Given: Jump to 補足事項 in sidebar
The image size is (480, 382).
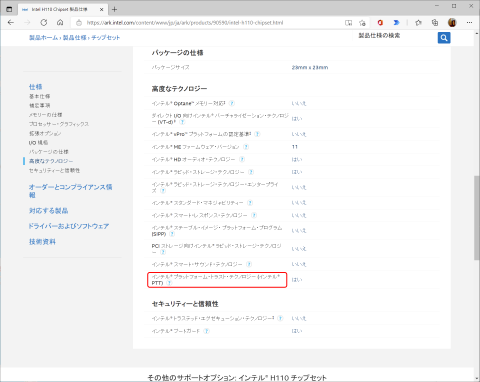Looking at the screenshot, I should click(39, 106).
